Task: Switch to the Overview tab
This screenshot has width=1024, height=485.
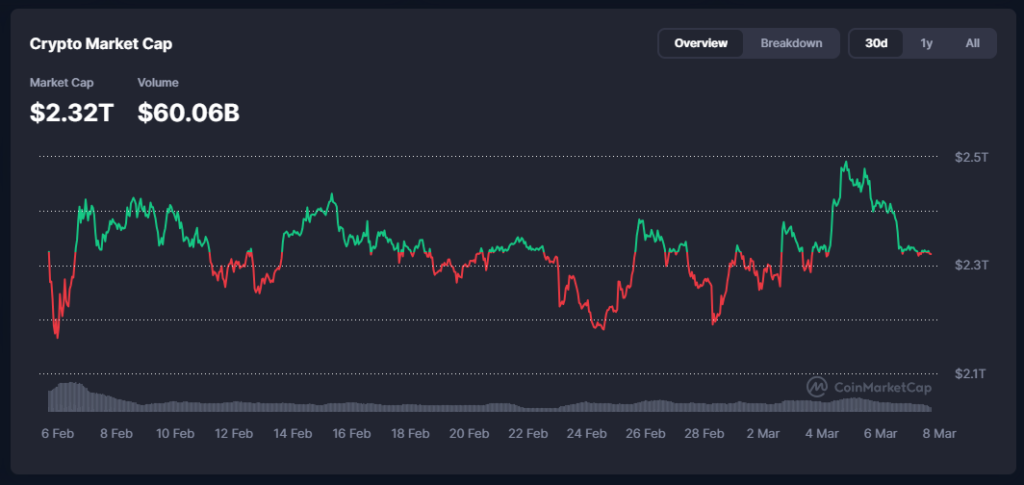Action: coord(700,43)
